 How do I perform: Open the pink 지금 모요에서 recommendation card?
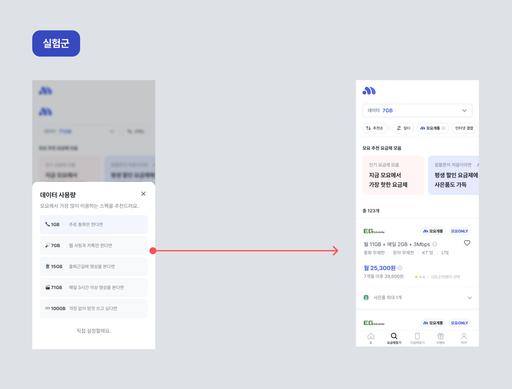(393, 175)
